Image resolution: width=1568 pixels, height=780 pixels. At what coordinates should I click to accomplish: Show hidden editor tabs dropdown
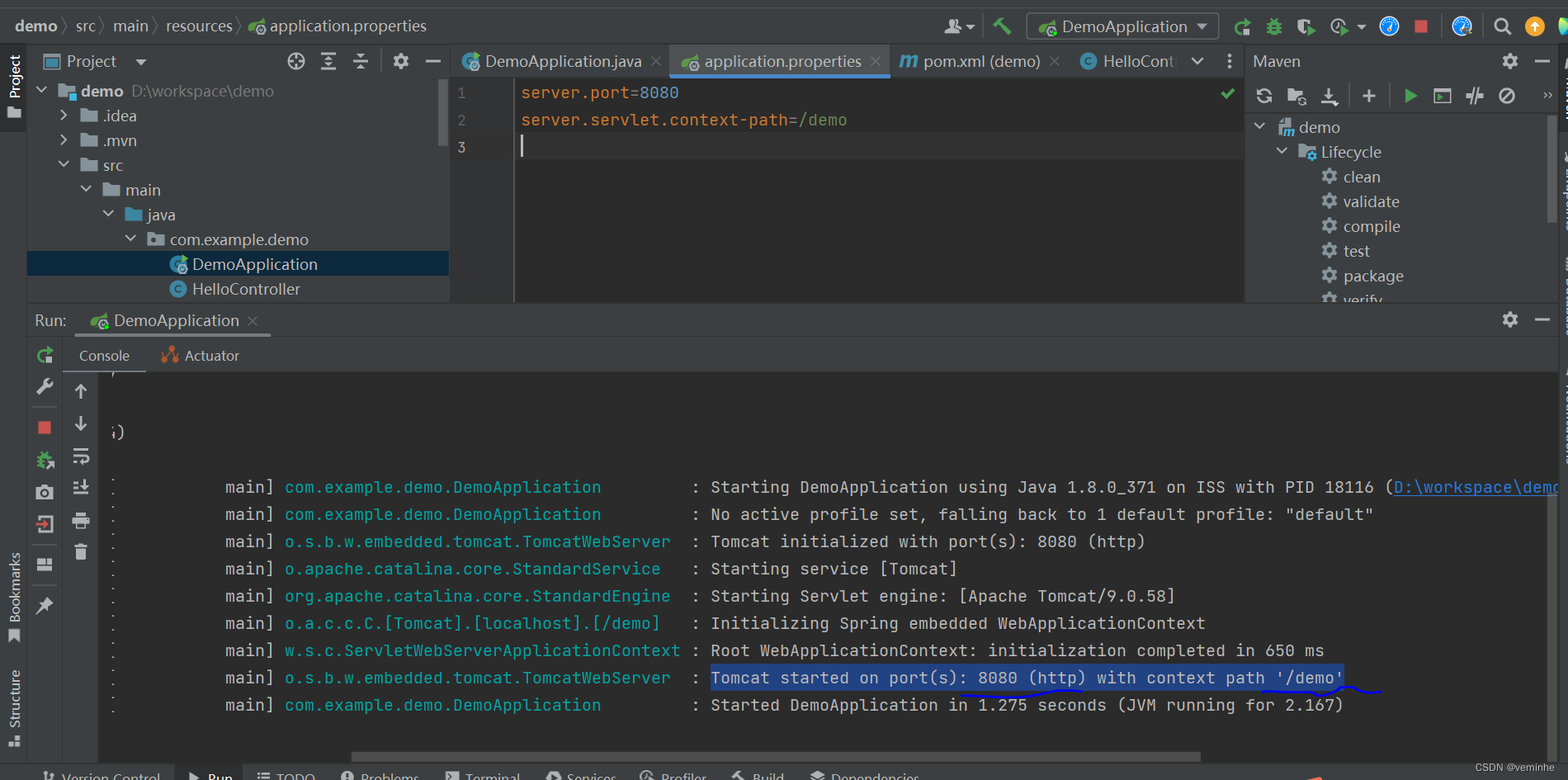tap(1197, 61)
